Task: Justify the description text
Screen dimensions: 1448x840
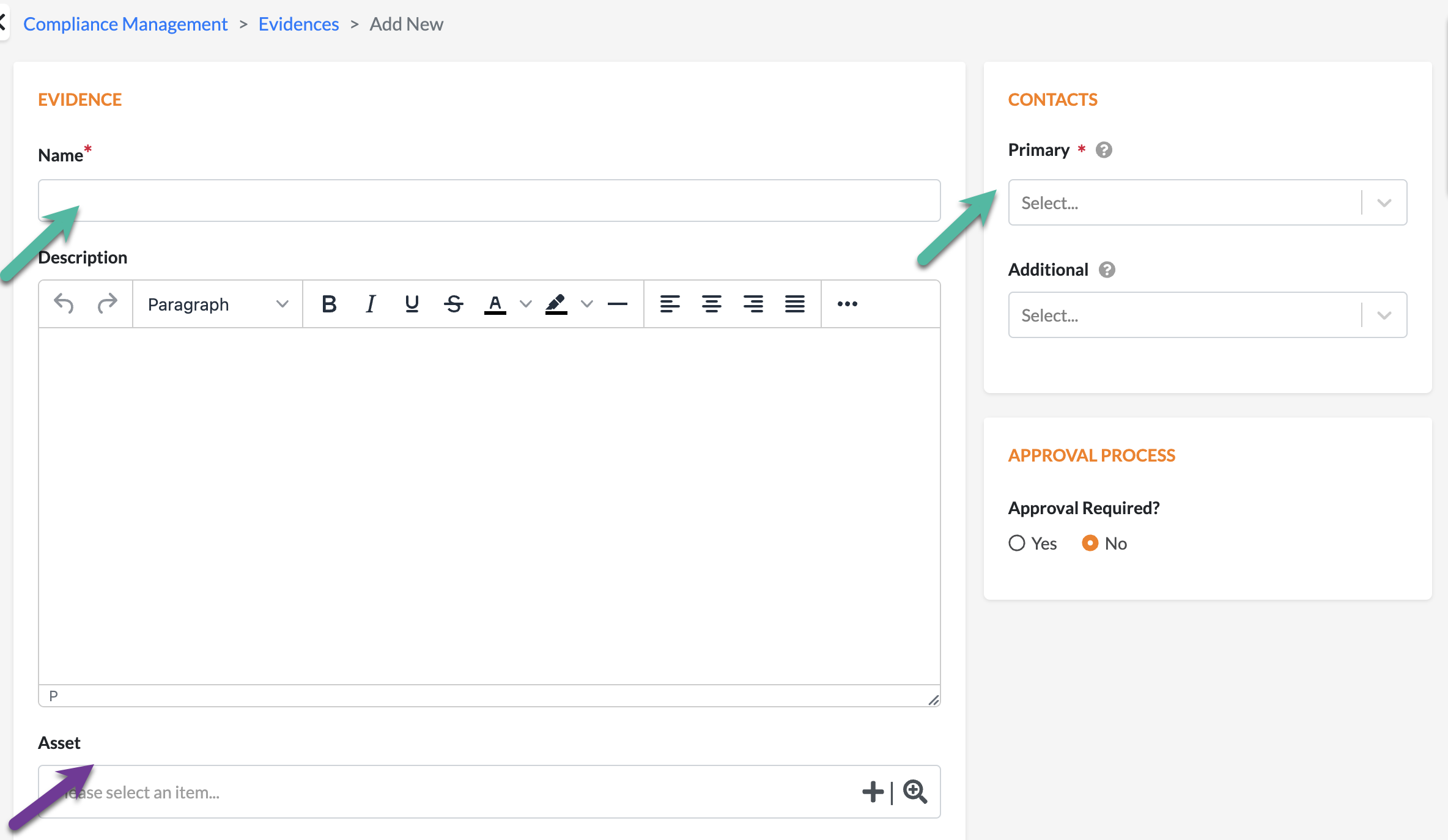Action: [x=794, y=304]
